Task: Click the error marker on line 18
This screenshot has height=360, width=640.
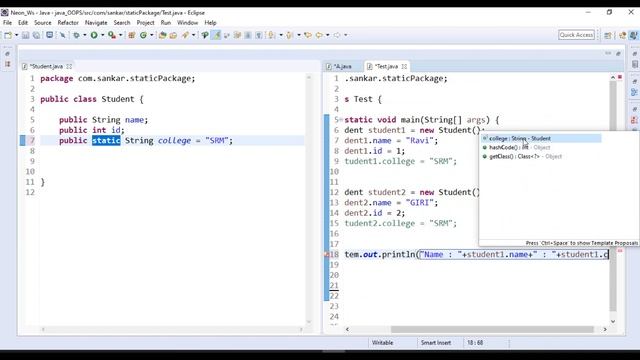Action: (327, 254)
